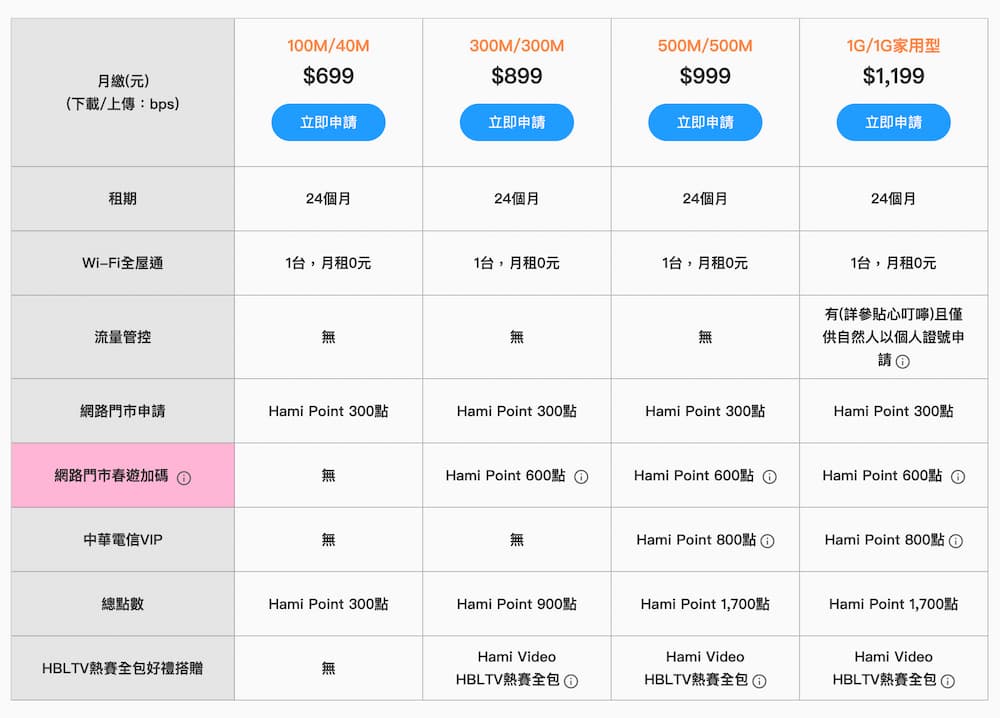Click the 總點數 row label
Viewport: 1000px width, 718px height.
coord(121,604)
